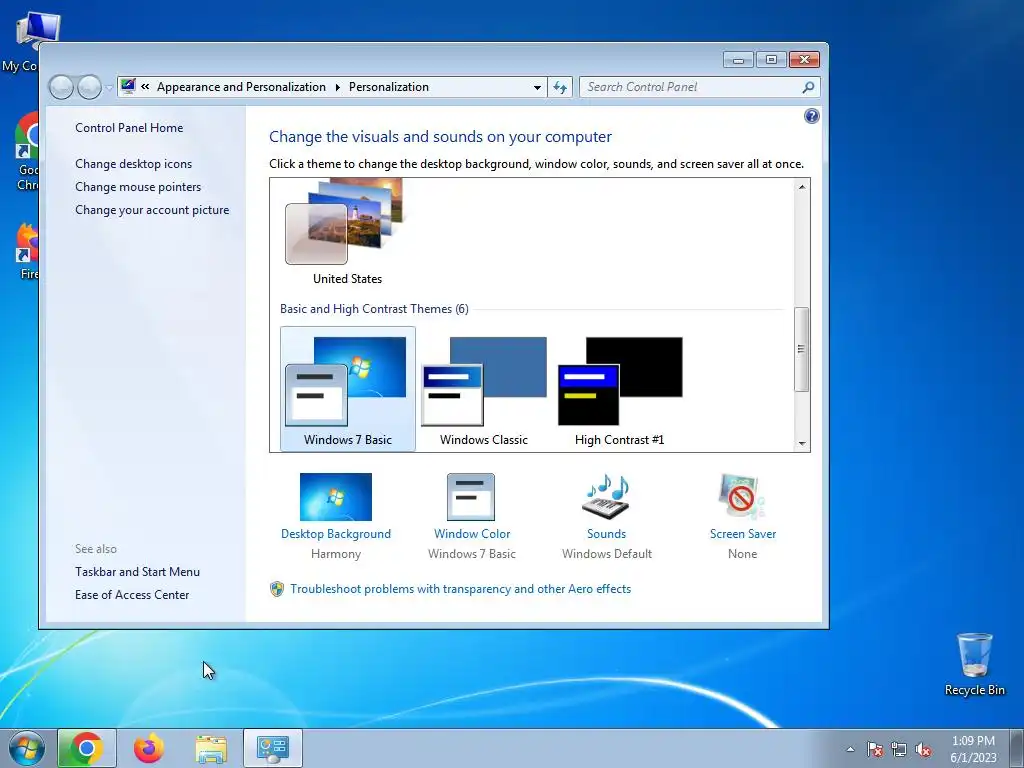This screenshot has height=768, width=1024.
Task: Click Personalization breadcrumb in address bar
Action: [389, 88]
